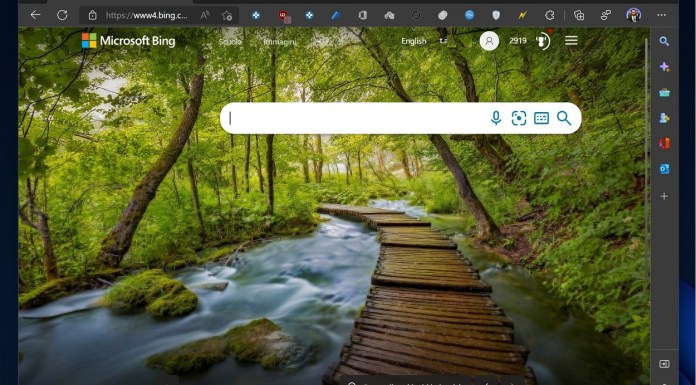696x385 pixels.
Task: Reload the Bing page
Action: [62, 15]
